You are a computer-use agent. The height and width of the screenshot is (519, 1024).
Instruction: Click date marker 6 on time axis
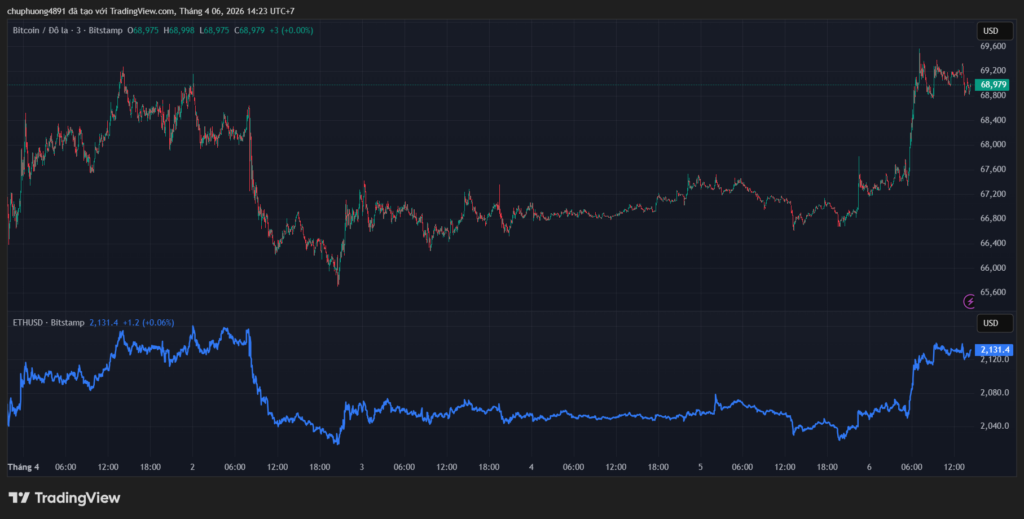pyautogui.click(x=868, y=467)
